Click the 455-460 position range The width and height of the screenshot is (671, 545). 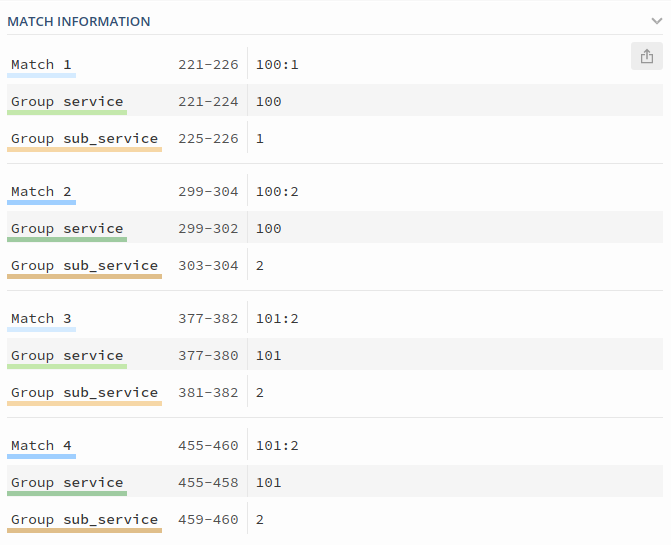208,446
